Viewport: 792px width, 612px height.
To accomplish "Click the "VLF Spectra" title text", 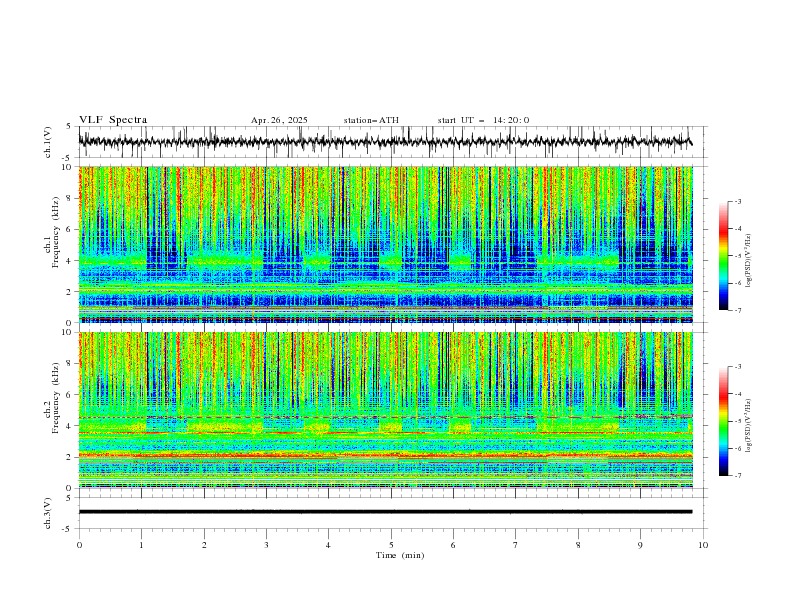I will [x=113, y=120].
